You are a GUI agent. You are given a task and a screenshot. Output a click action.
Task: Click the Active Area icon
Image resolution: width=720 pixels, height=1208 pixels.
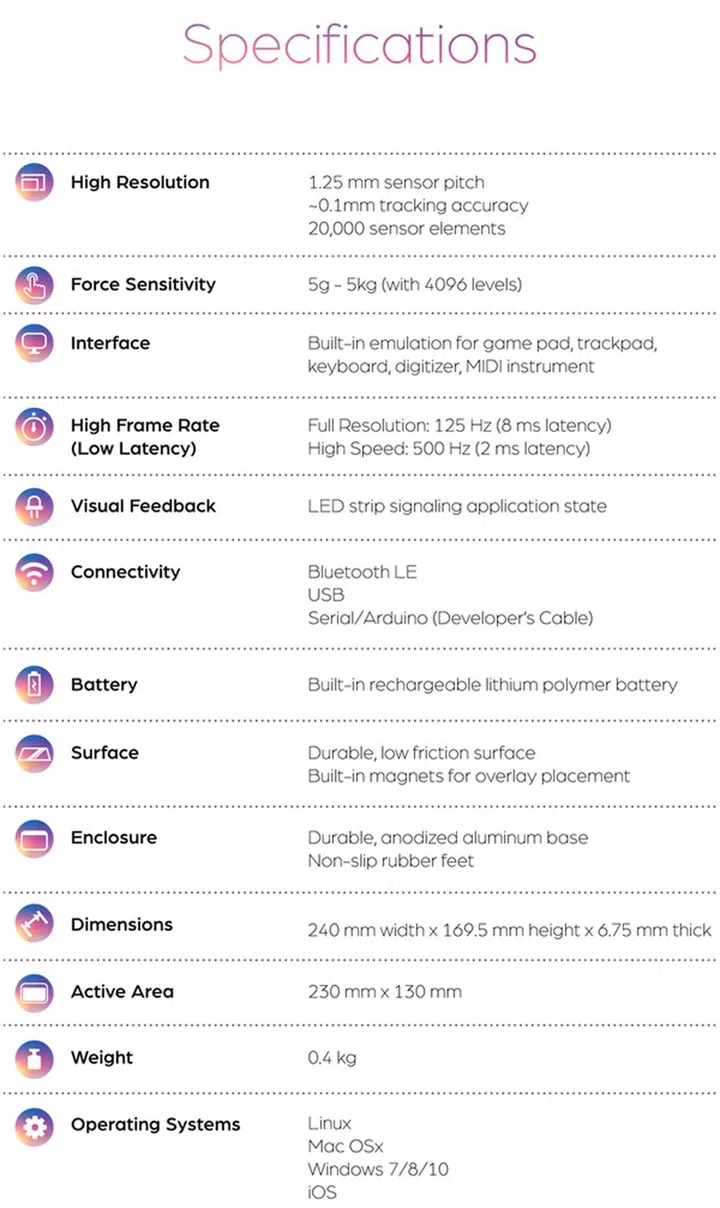click(34, 992)
